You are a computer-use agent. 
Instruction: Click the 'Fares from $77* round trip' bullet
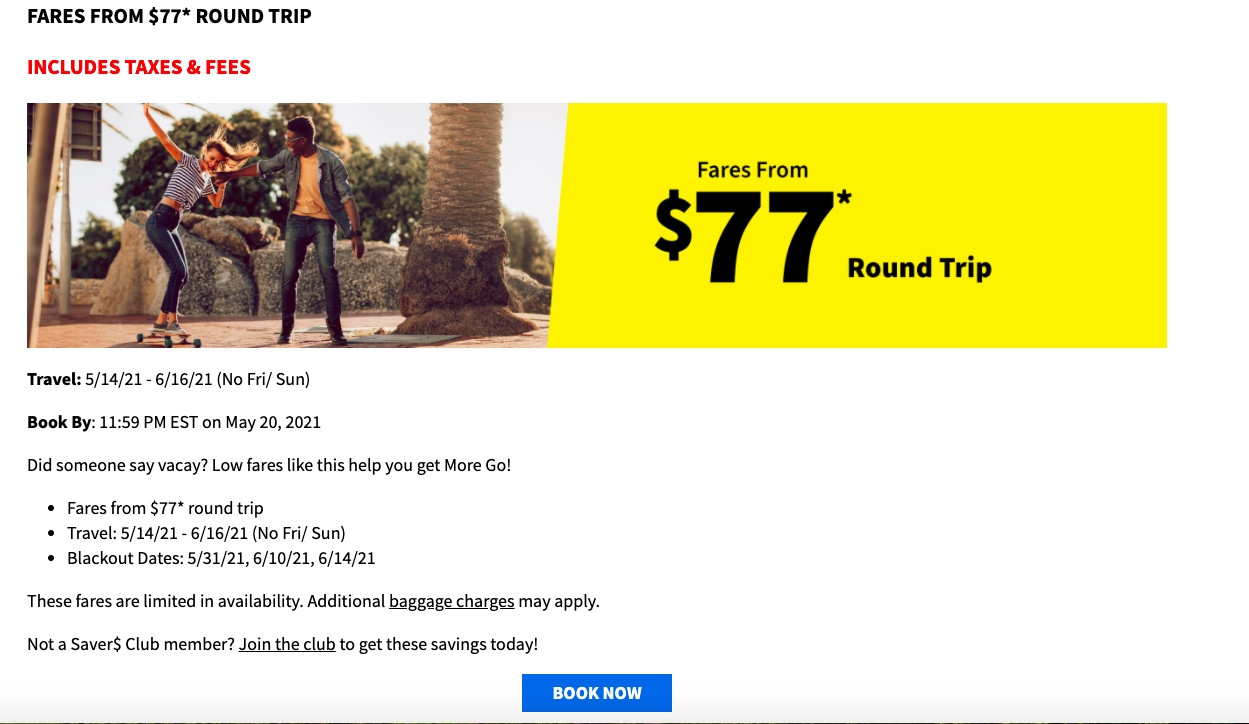click(165, 508)
